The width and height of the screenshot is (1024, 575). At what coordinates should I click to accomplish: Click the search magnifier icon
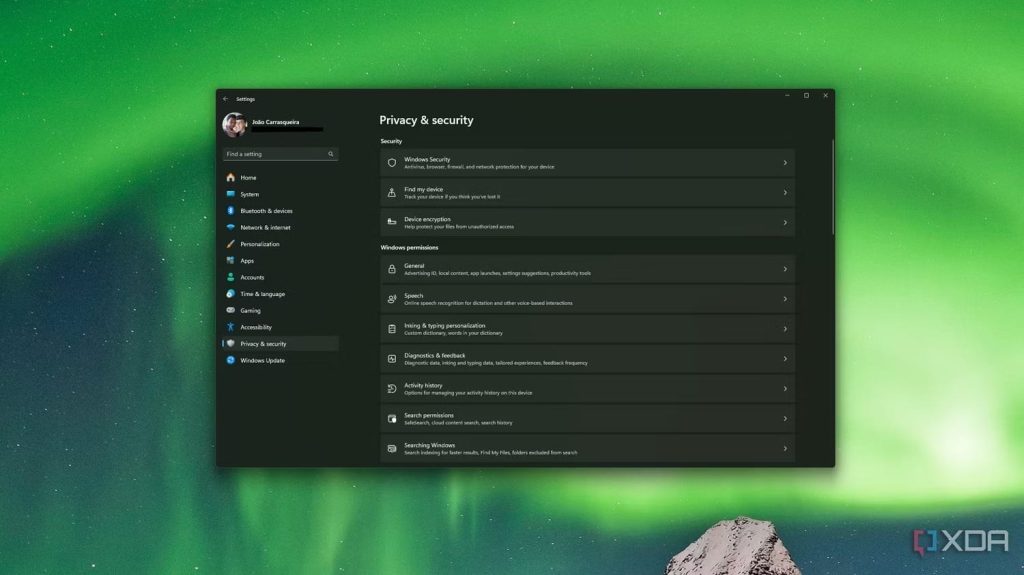point(331,154)
